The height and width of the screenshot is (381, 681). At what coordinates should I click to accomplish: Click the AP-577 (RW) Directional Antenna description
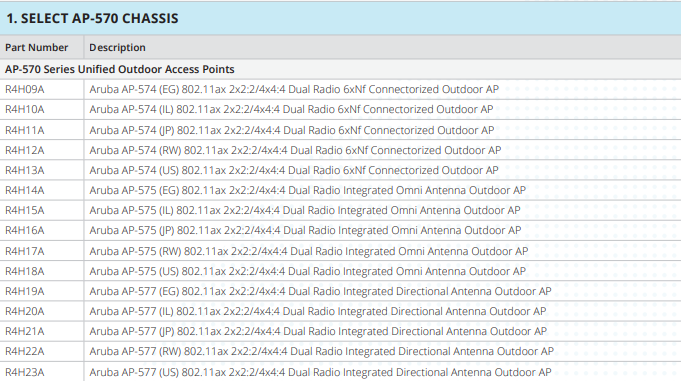tap(321, 351)
